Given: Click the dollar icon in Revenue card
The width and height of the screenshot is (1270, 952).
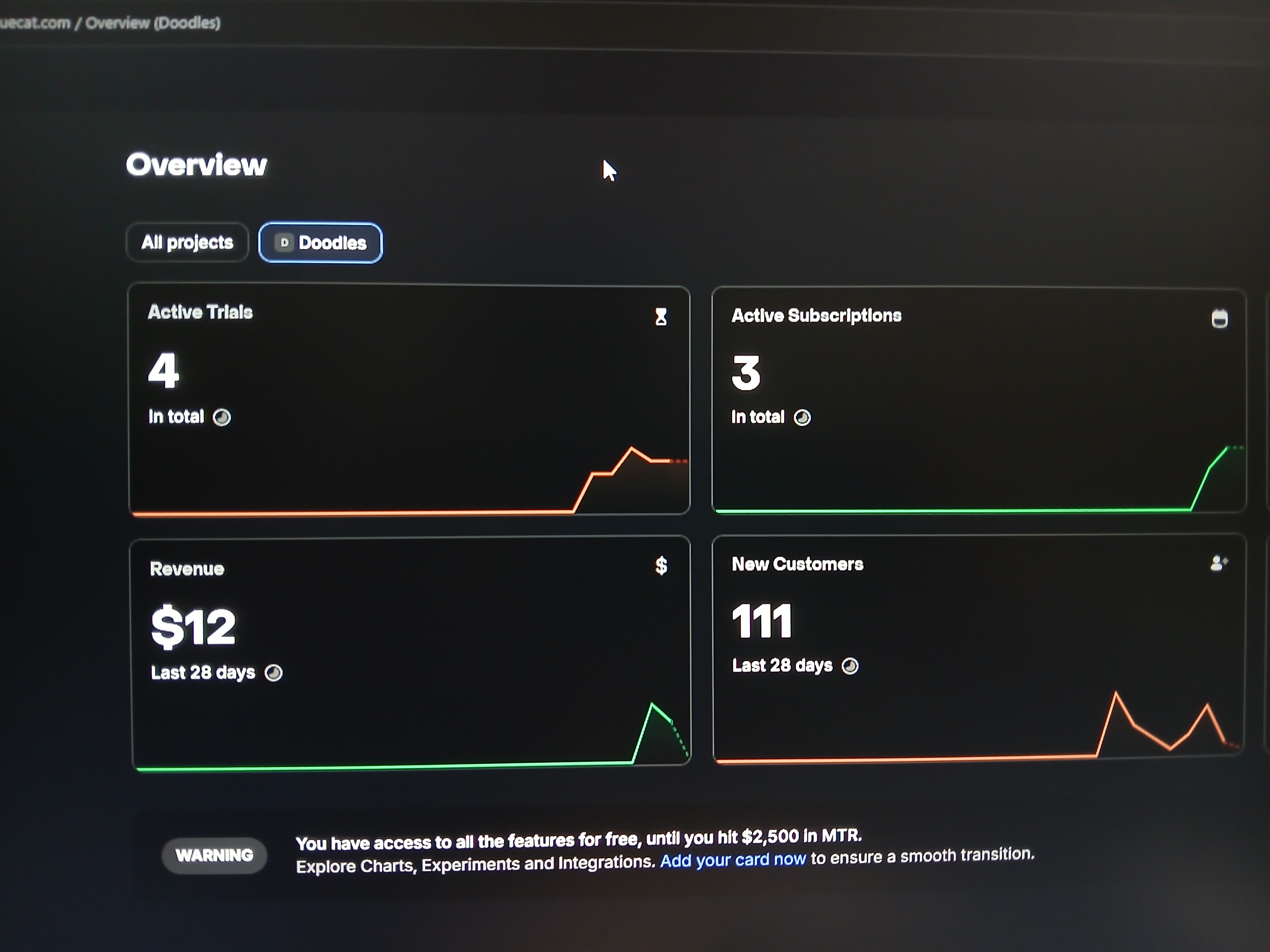Looking at the screenshot, I should tap(661, 566).
